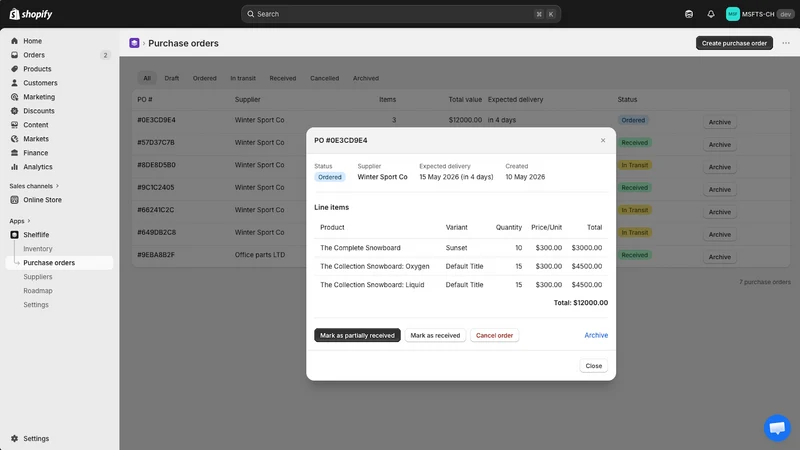Image resolution: width=800 pixels, height=450 pixels.
Task: Archive purchase order #57D37C7B row
Action: (x=719, y=144)
